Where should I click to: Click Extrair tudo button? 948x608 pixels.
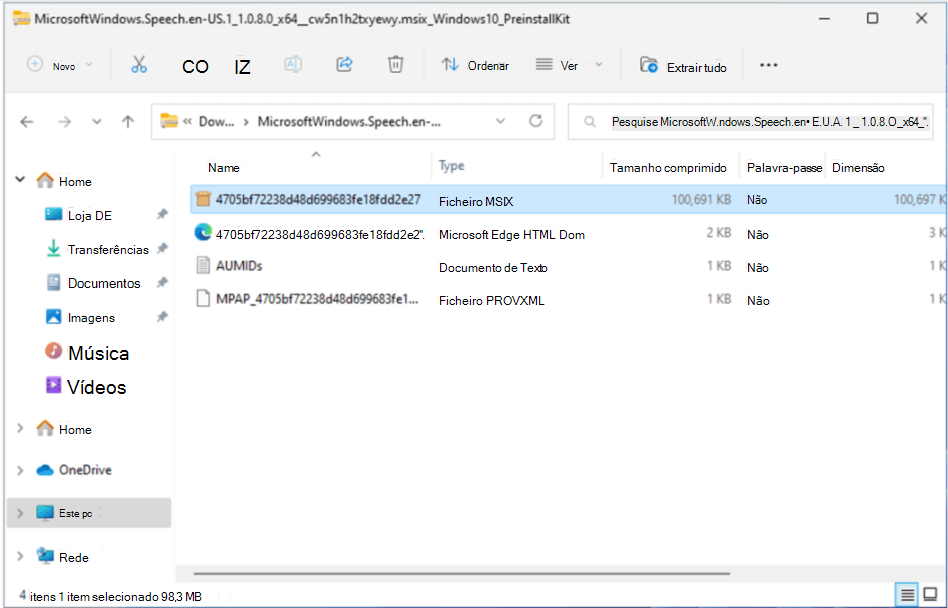tap(683, 66)
